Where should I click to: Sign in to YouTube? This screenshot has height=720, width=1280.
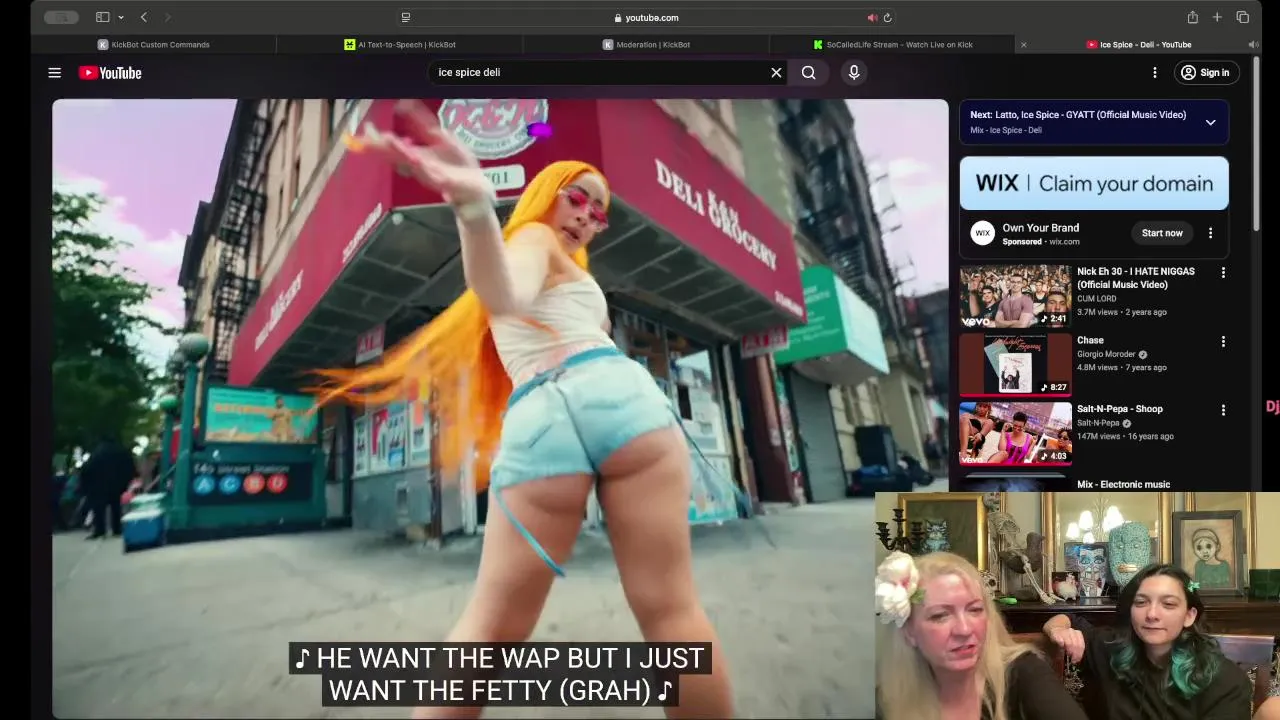pos(1205,72)
